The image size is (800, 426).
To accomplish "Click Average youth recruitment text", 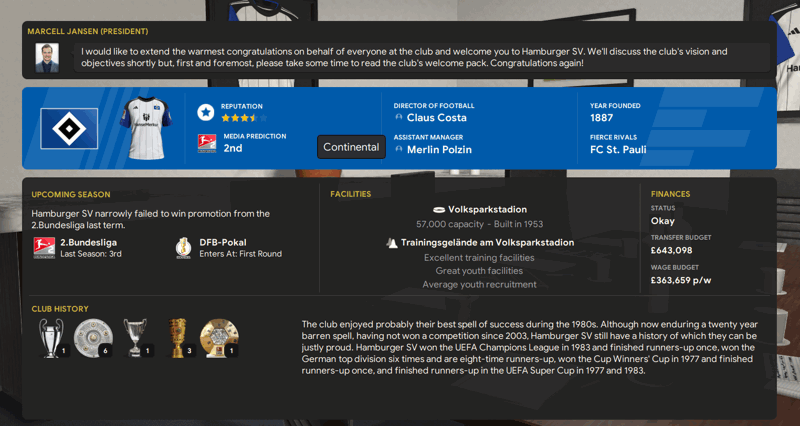I will pyautogui.click(x=479, y=285).
